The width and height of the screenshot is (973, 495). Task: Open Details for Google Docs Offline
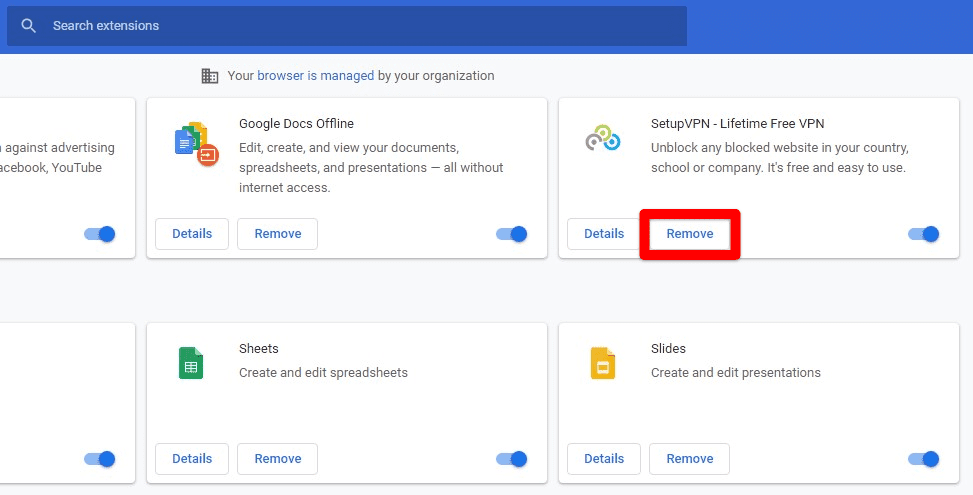[192, 234]
